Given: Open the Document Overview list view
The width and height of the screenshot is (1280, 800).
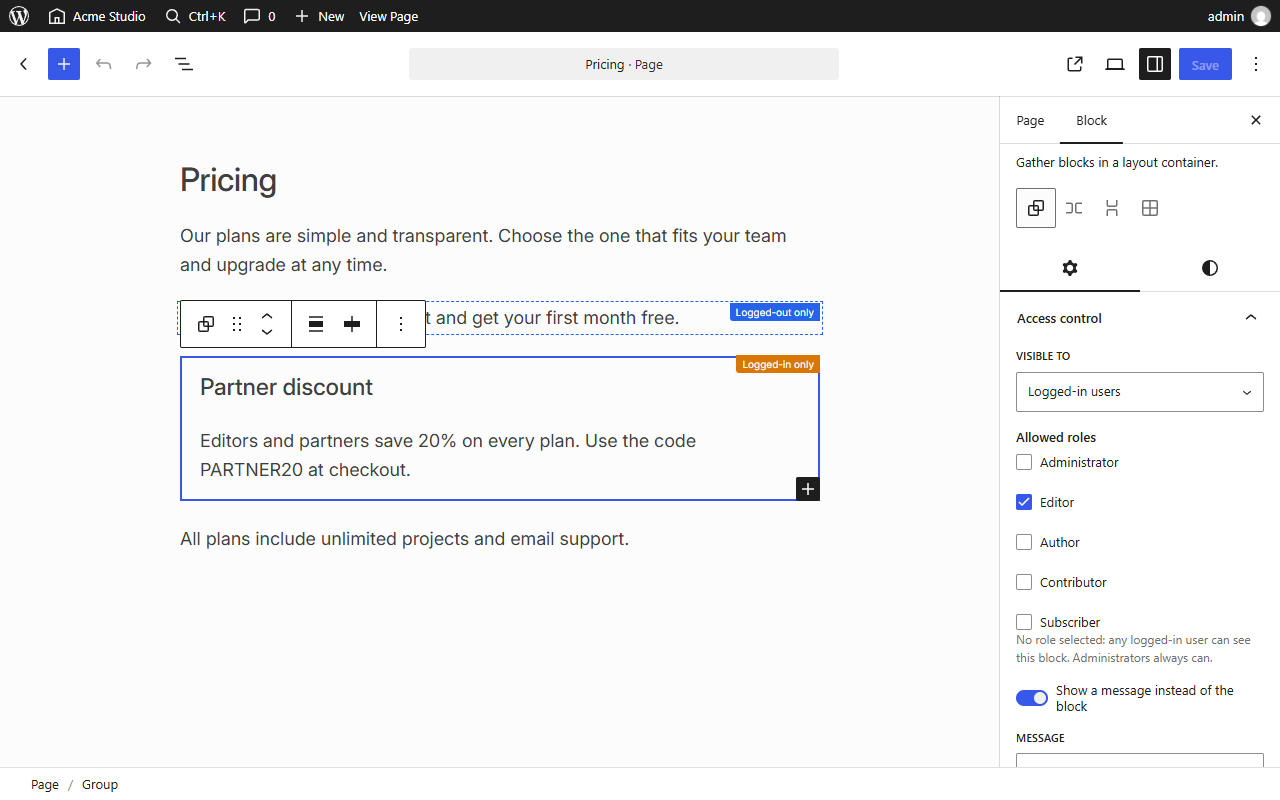Looking at the screenshot, I should click(184, 64).
